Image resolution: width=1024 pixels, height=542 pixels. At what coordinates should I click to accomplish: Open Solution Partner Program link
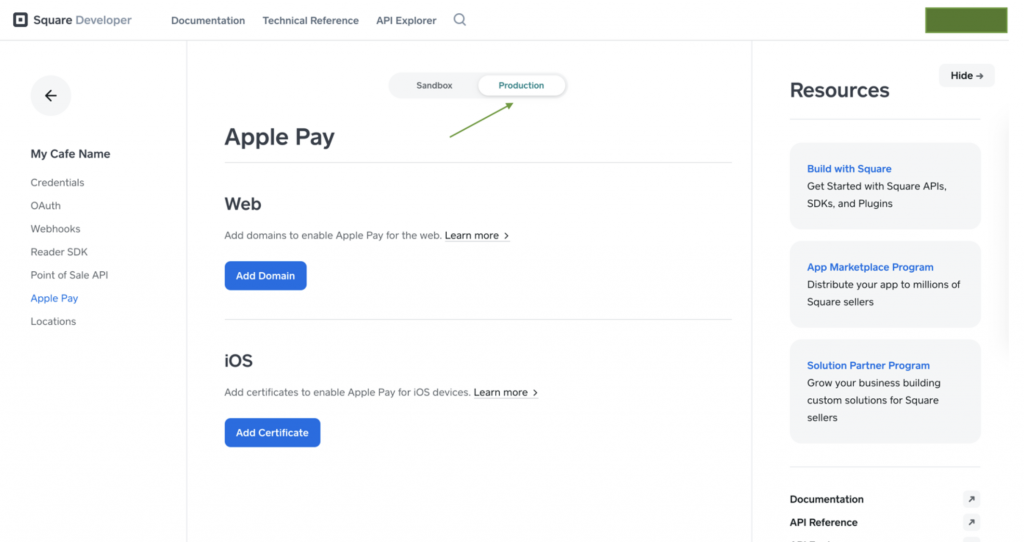coord(868,366)
